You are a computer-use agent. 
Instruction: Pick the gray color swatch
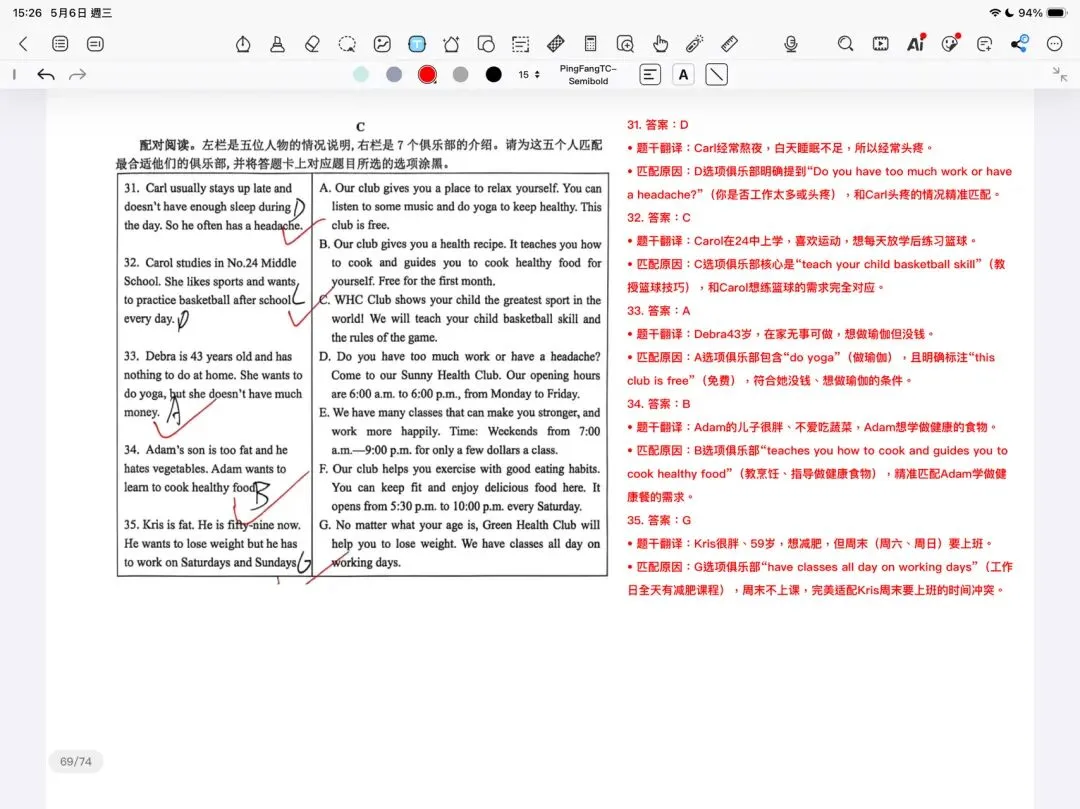[x=460, y=74]
